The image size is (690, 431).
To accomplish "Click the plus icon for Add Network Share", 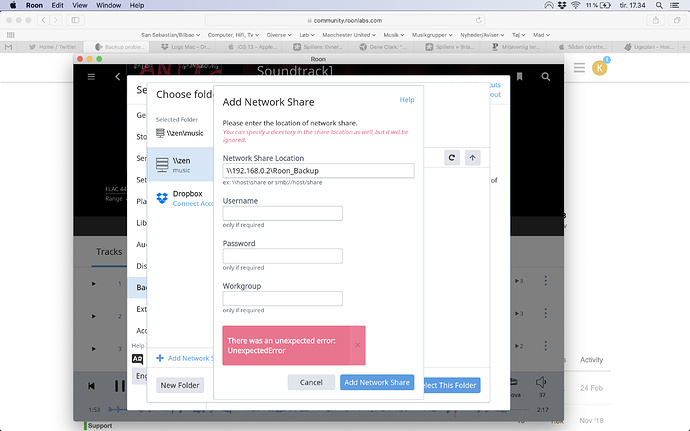I will coord(160,358).
